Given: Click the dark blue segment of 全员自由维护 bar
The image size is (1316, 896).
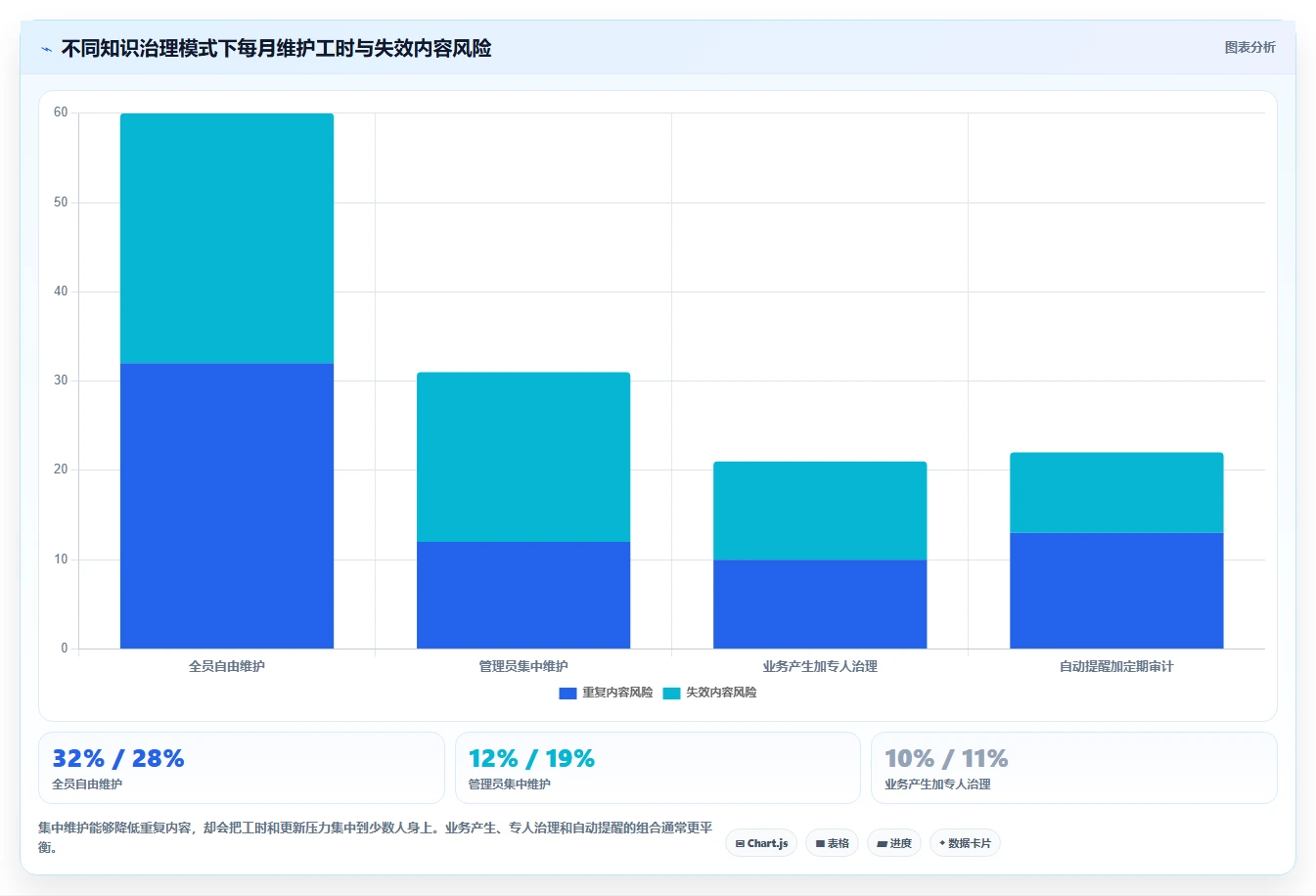Looking at the screenshot, I should pos(227,506).
